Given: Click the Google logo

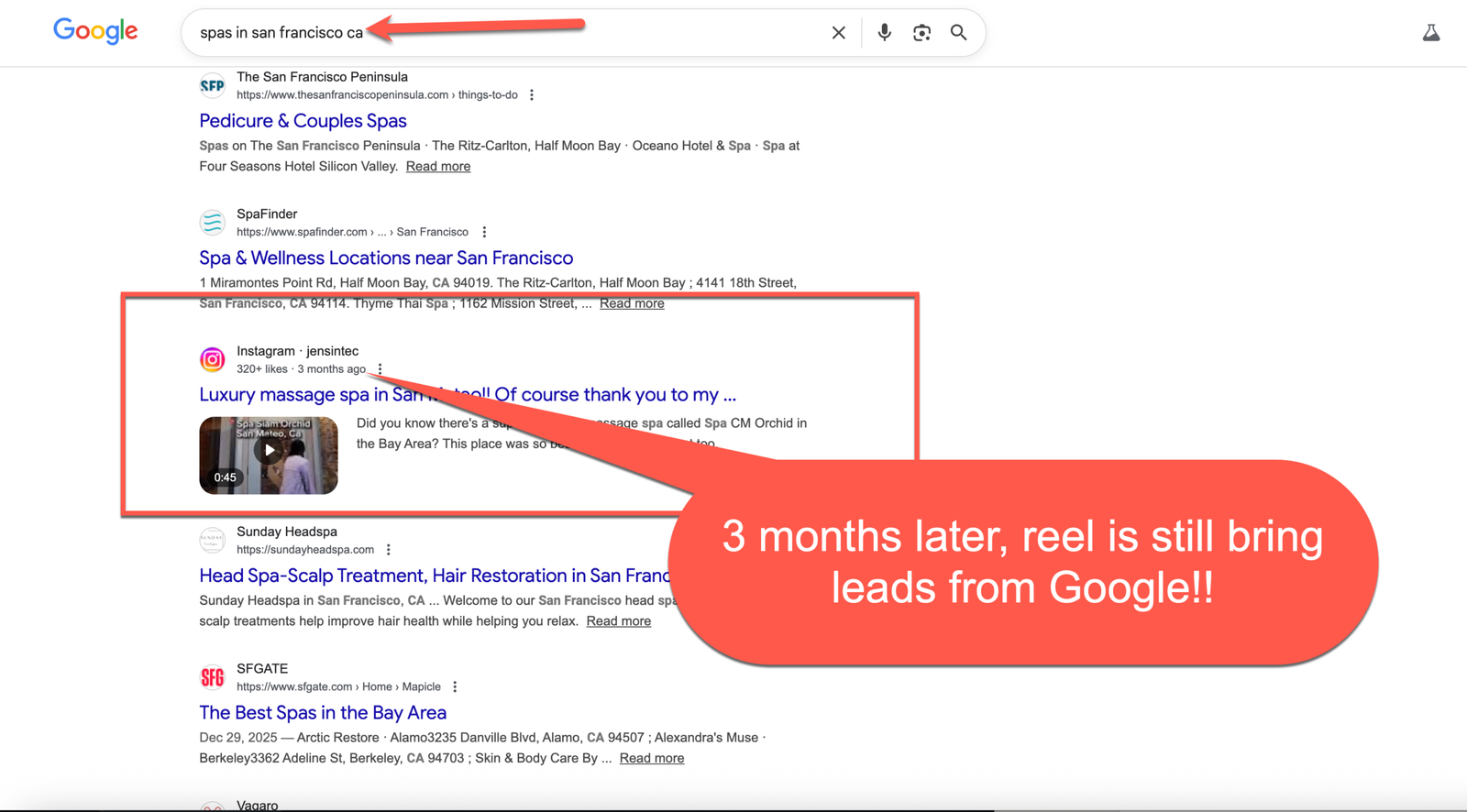Looking at the screenshot, I should pos(95,31).
